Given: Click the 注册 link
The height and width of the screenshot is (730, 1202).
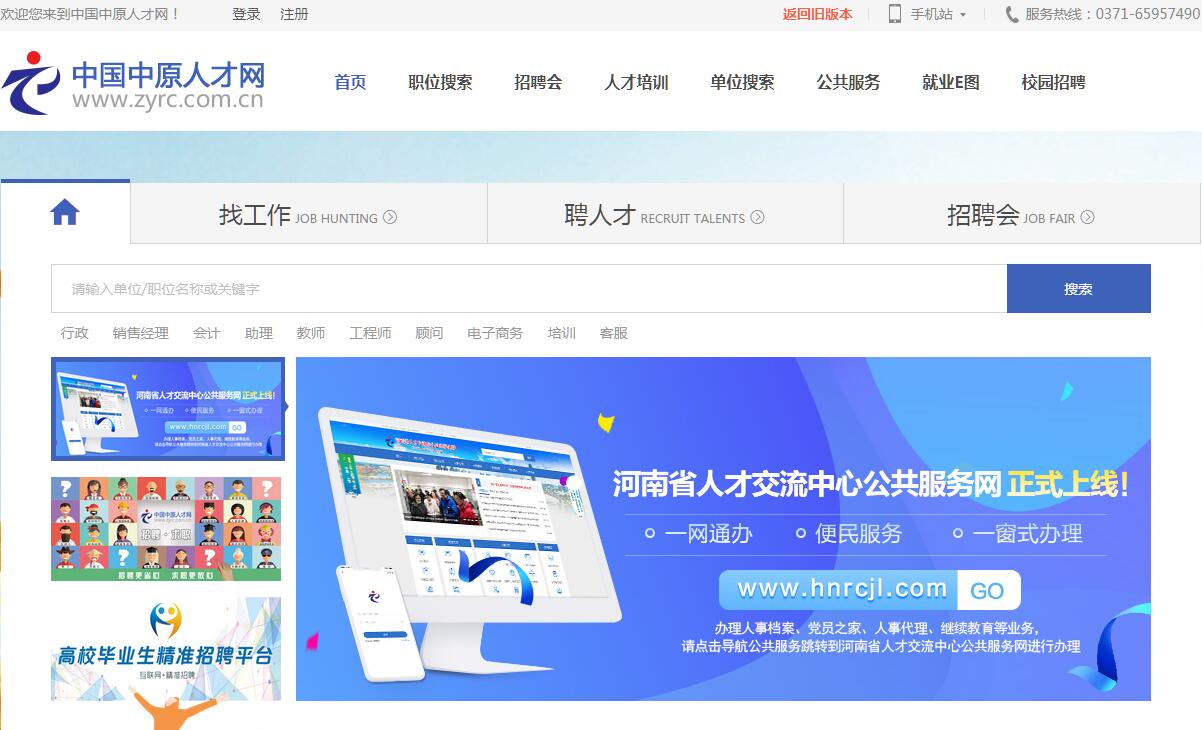Looking at the screenshot, I should click(x=294, y=14).
